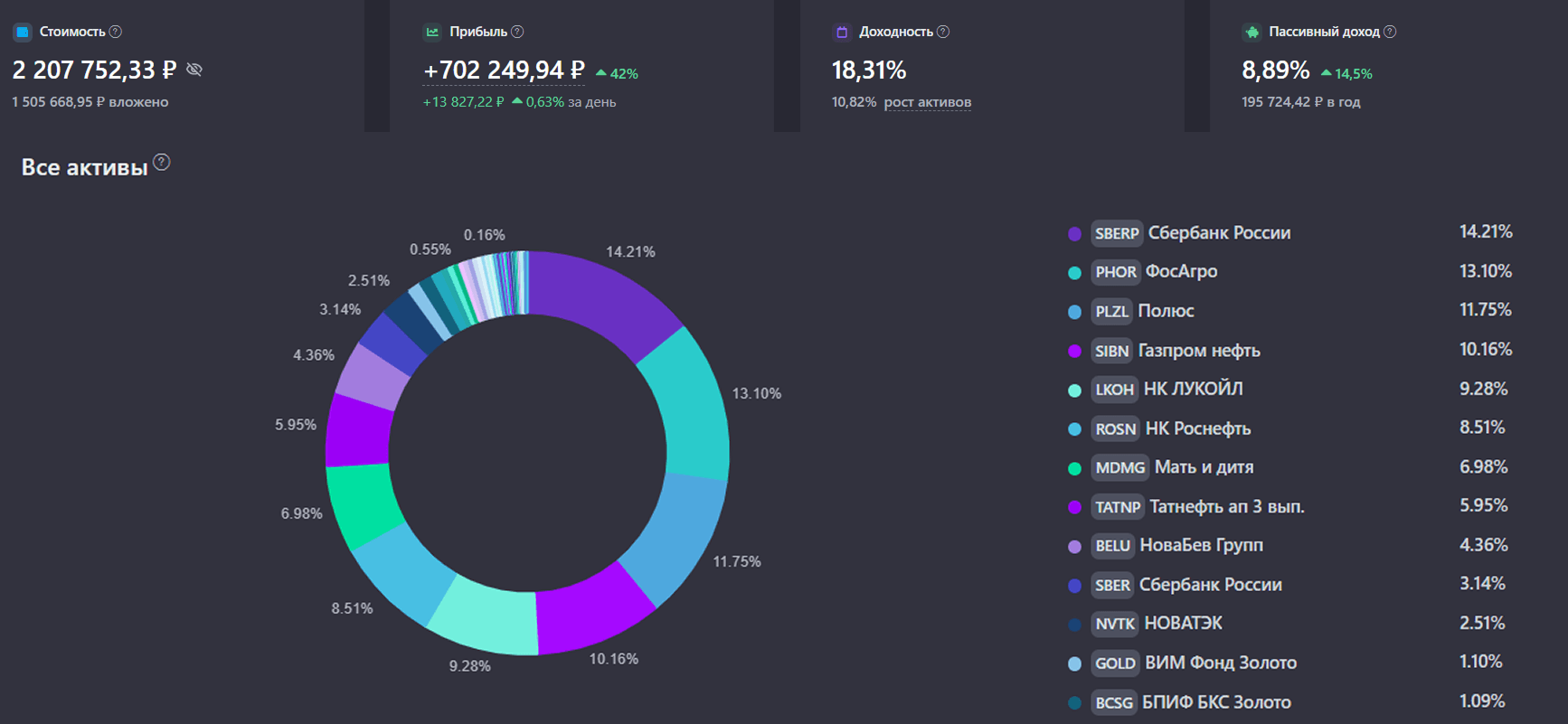This screenshot has height=724, width=1568.
Task: Click help icon next to Доходность
Action: (943, 32)
